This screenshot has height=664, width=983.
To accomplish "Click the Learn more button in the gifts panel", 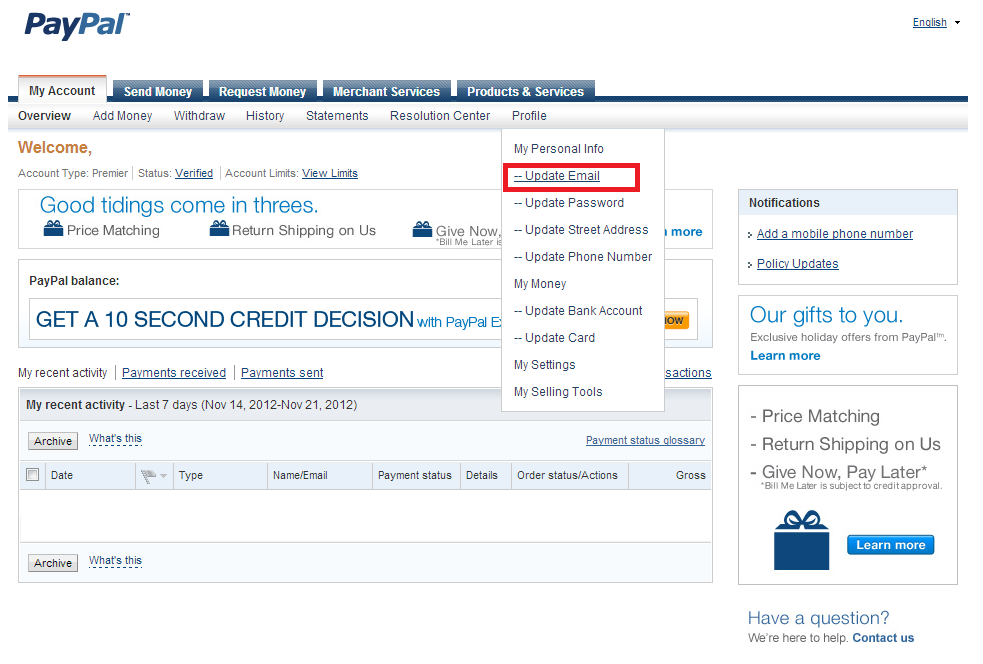I will tap(889, 545).
